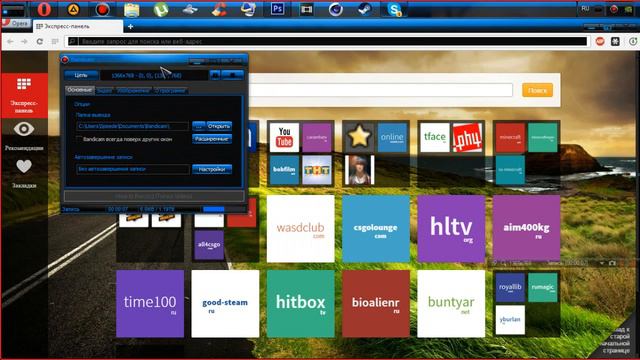Open the aim400kg.ru tile
The height and width of the screenshot is (360, 640).
[x=527, y=229]
